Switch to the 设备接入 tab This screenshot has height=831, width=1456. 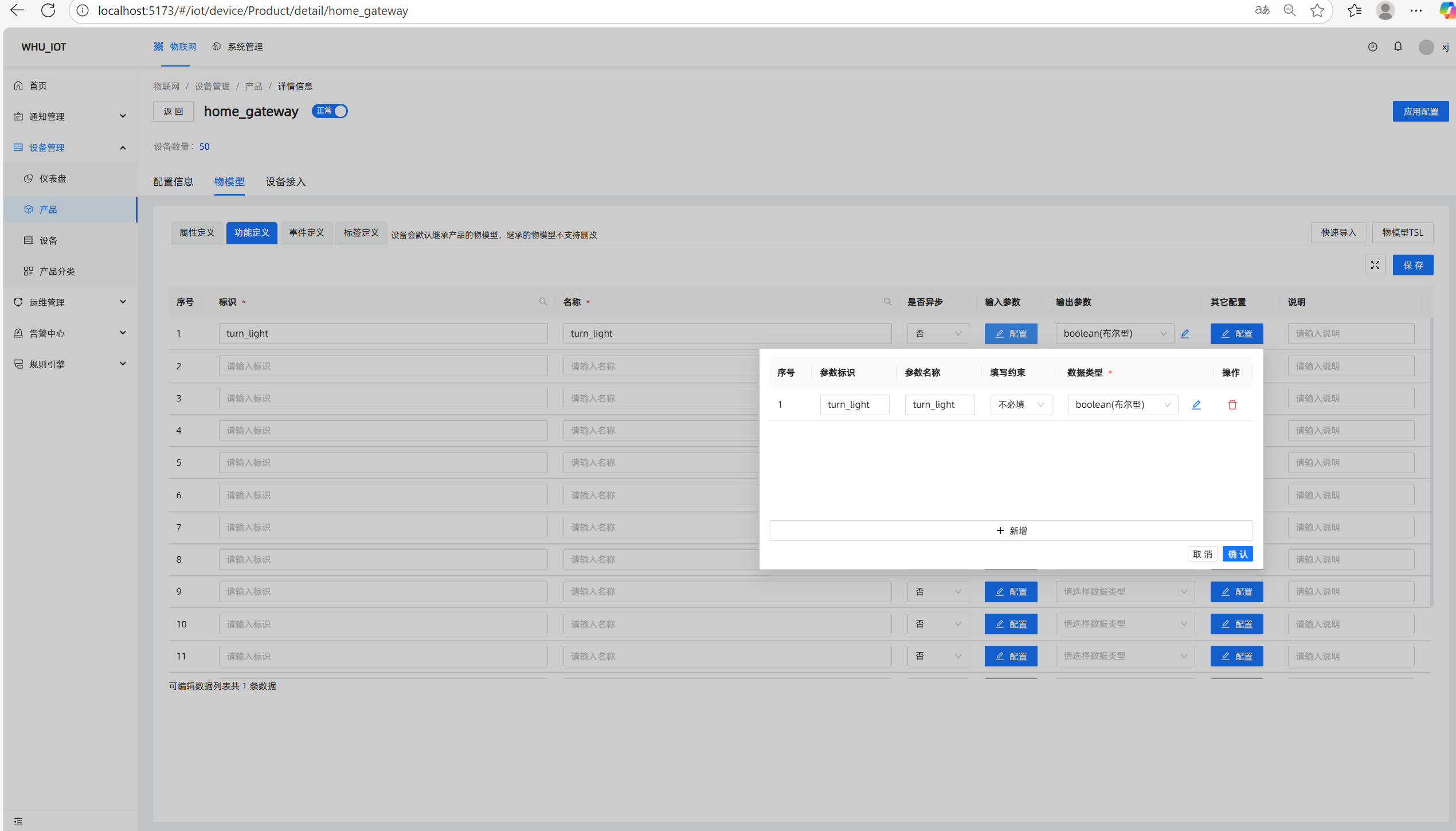[x=285, y=182]
